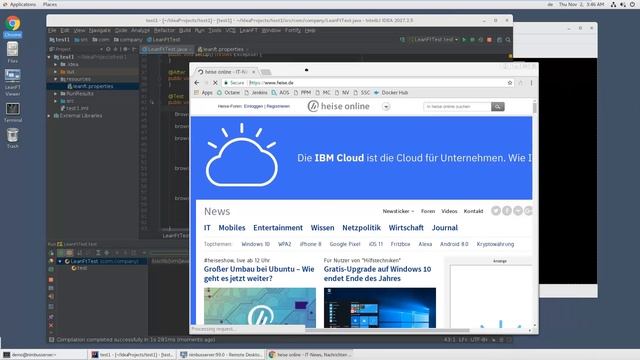Go back in the Chrome browser
The height and width of the screenshot is (360, 640).
coord(197,83)
